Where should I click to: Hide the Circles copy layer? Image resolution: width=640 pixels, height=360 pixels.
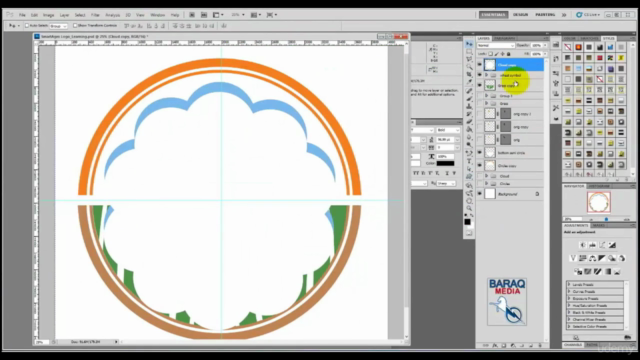click(480, 166)
